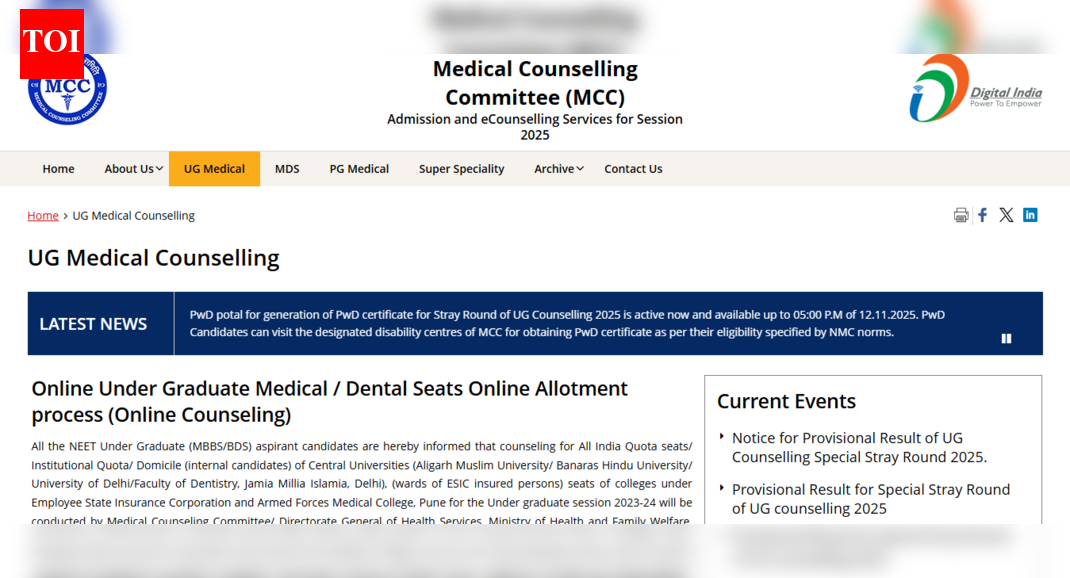The width and height of the screenshot is (1070, 578).
Task: Click the Home breadcrumb link
Action: 42,215
